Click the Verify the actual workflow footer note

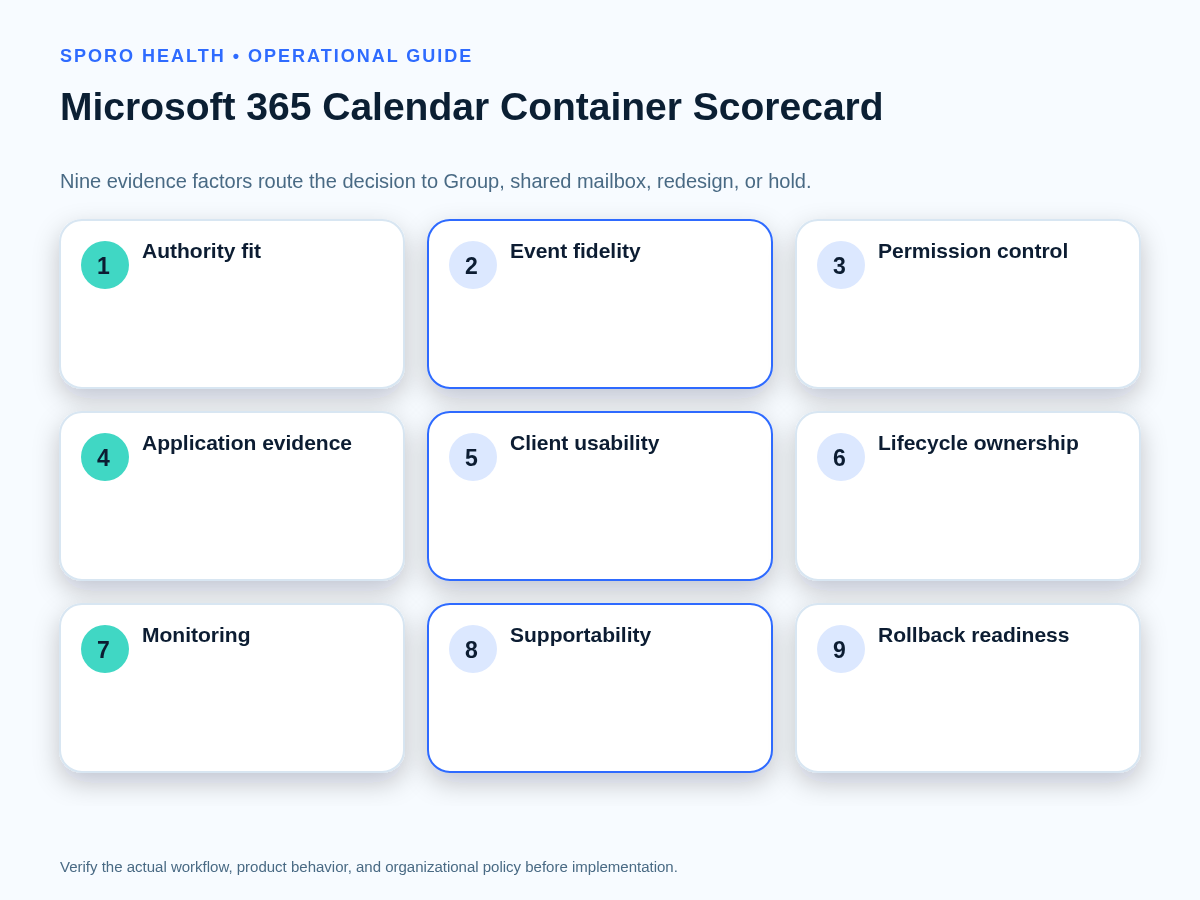tap(369, 867)
